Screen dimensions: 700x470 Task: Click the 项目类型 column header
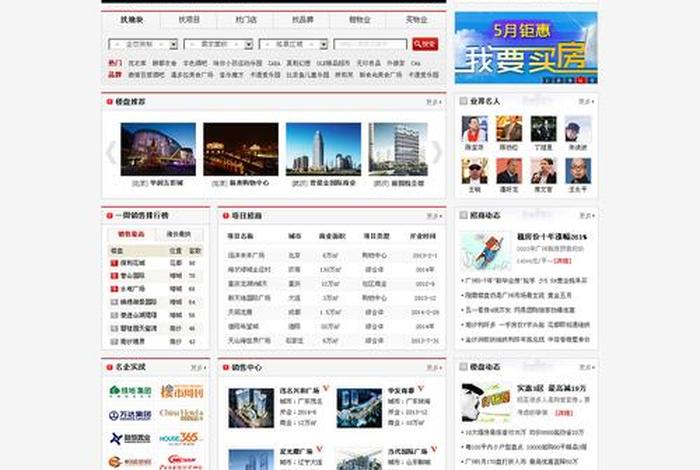[376, 236]
